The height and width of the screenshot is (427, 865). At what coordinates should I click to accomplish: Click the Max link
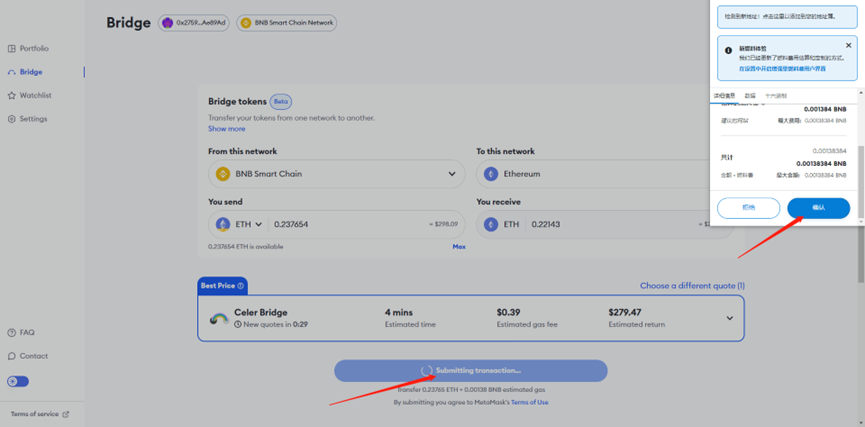coord(459,247)
